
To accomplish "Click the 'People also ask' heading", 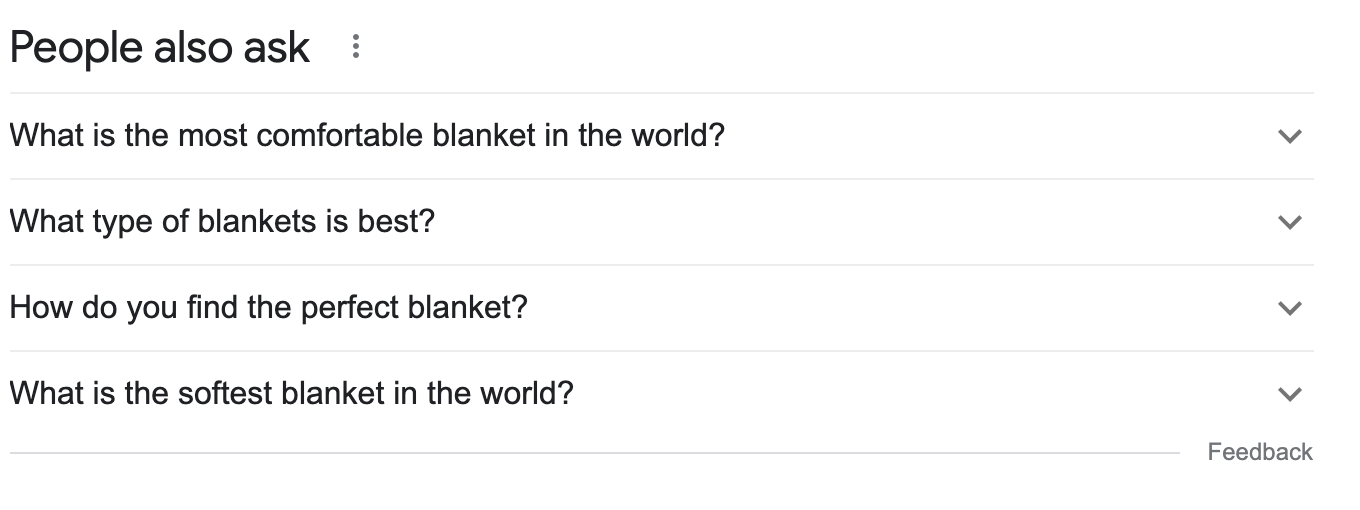I will [160, 47].
